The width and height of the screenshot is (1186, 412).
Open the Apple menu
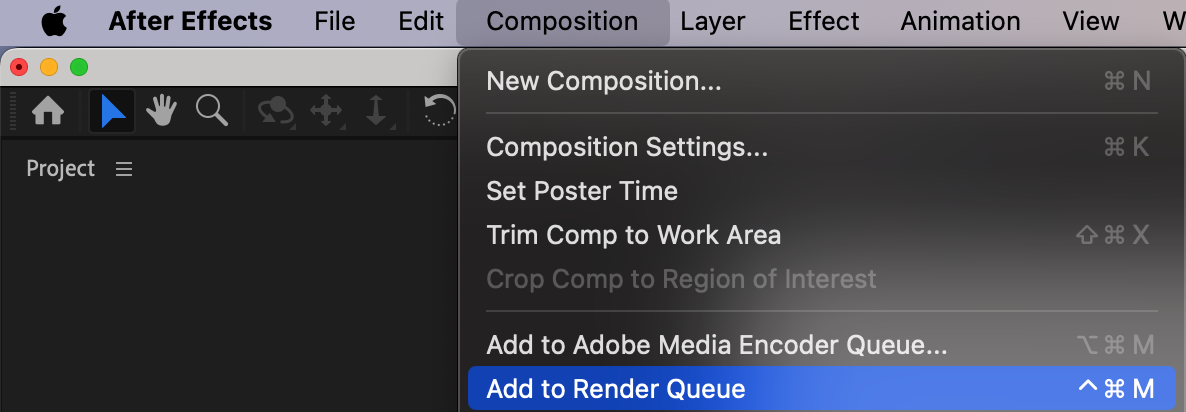54,22
